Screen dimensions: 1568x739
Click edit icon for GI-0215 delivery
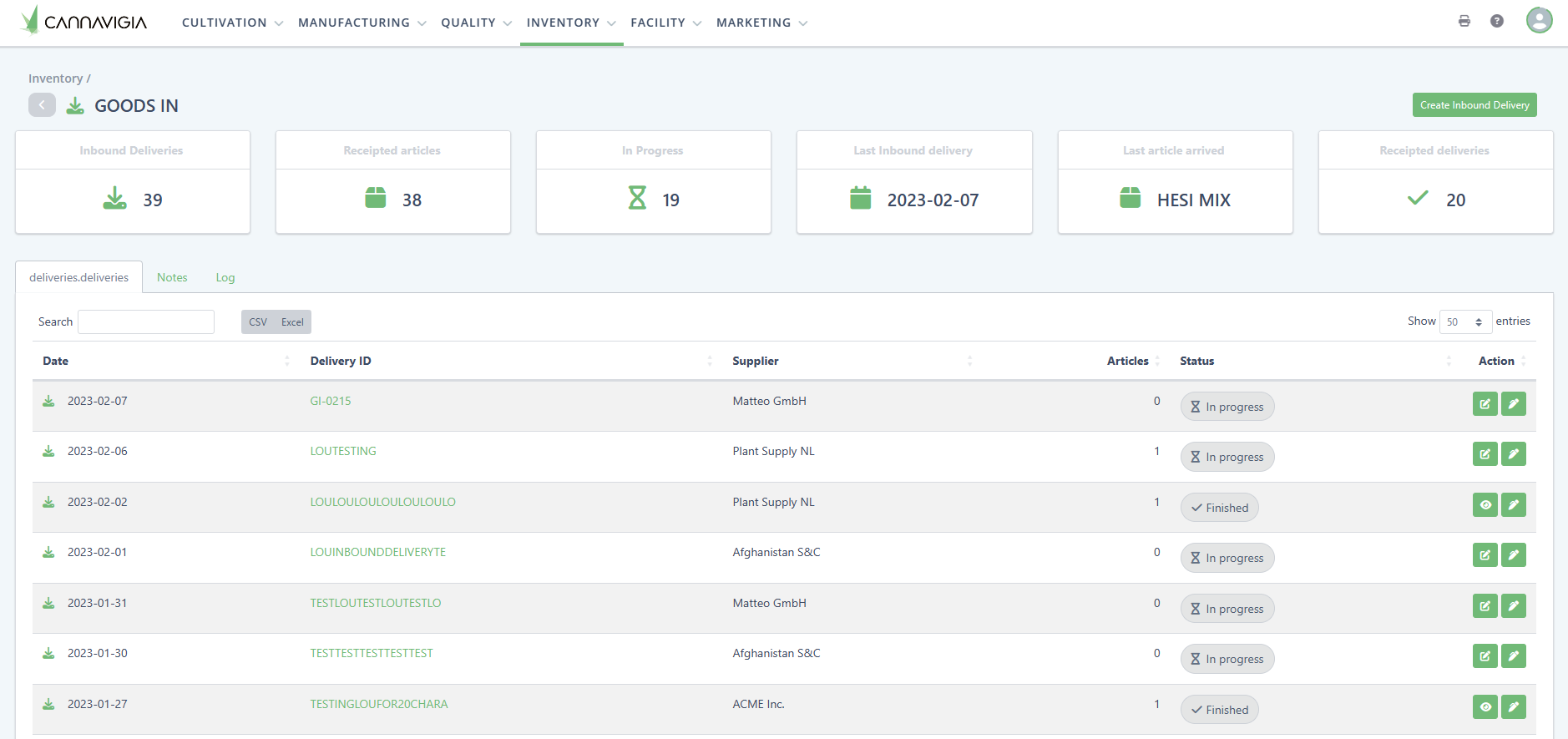click(x=1485, y=404)
